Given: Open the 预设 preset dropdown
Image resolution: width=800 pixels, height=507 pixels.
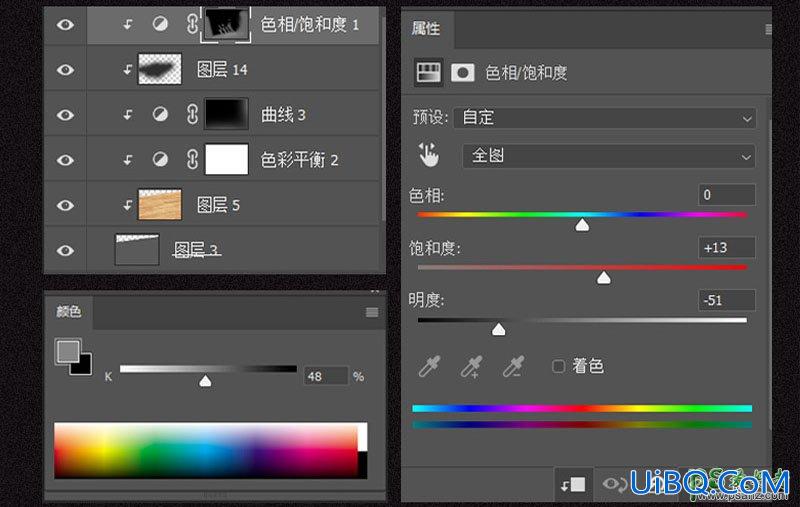Looking at the screenshot, I should (x=605, y=118).
